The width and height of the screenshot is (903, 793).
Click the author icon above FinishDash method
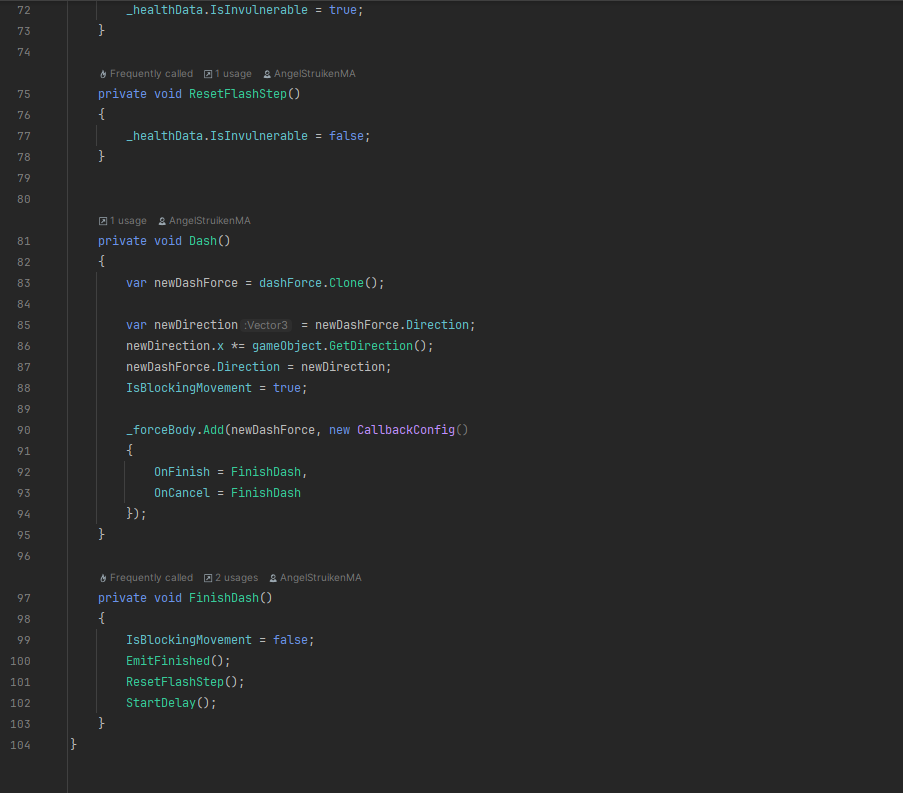(x=273, y=578)
